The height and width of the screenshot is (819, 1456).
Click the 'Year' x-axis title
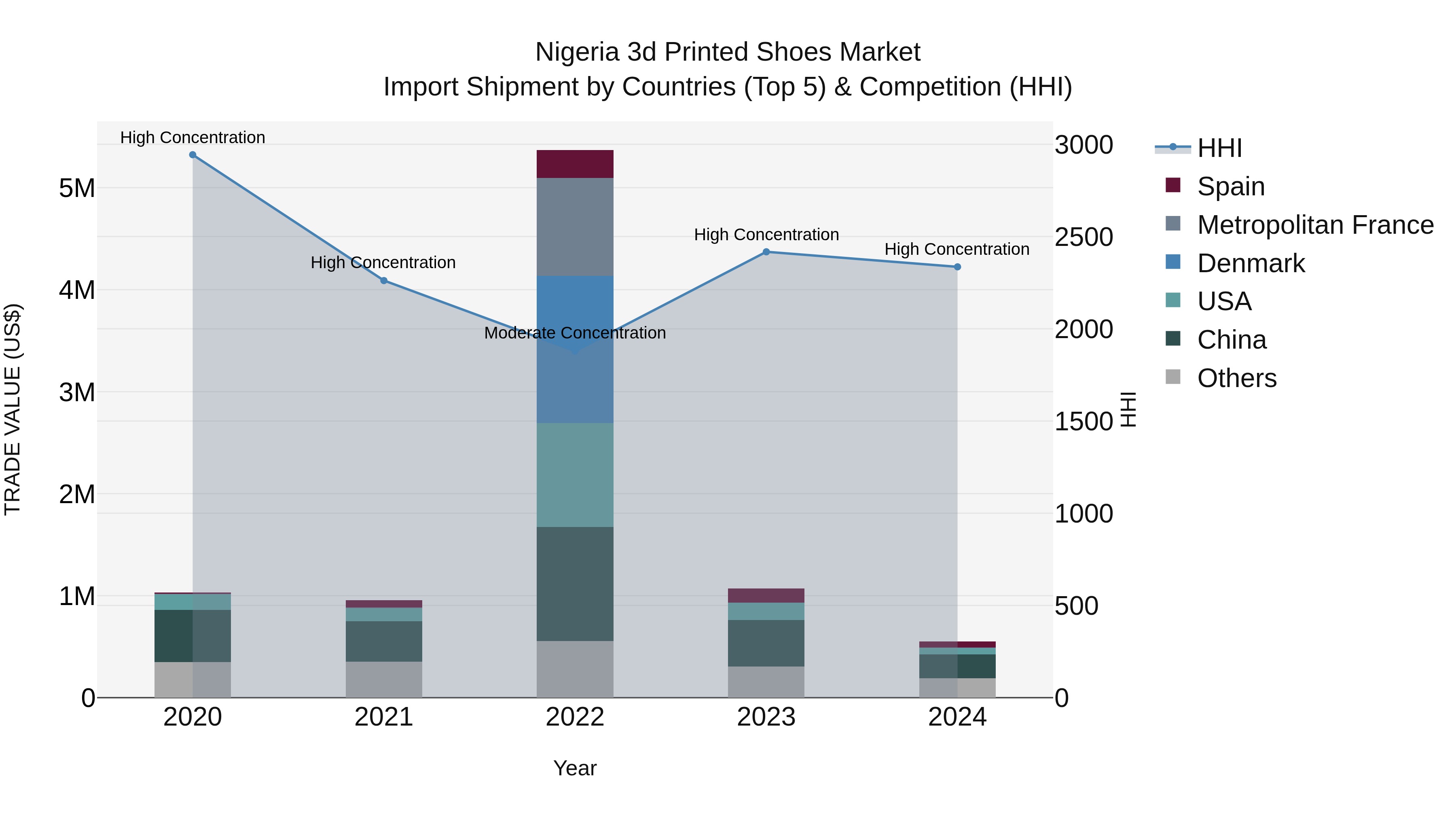tap(575, 769)
